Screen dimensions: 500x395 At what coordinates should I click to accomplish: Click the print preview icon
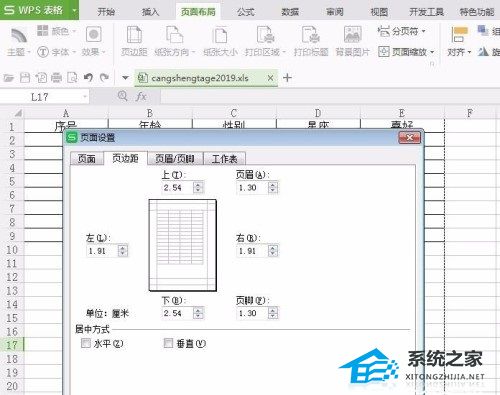[72, 78]
